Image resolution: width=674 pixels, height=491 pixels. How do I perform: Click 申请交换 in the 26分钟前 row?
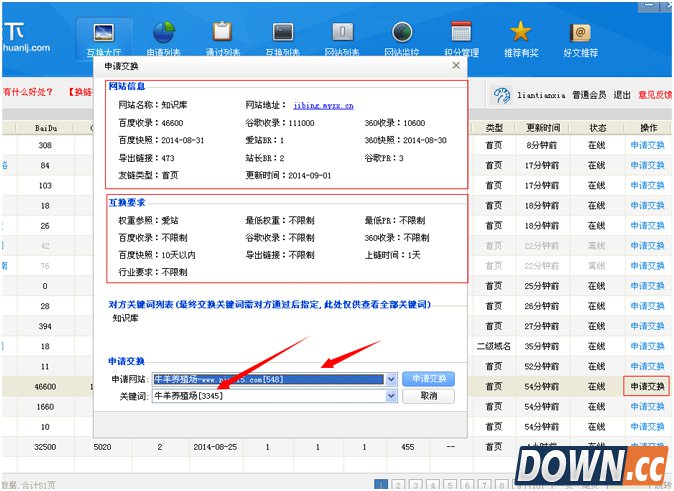point(647,306)
